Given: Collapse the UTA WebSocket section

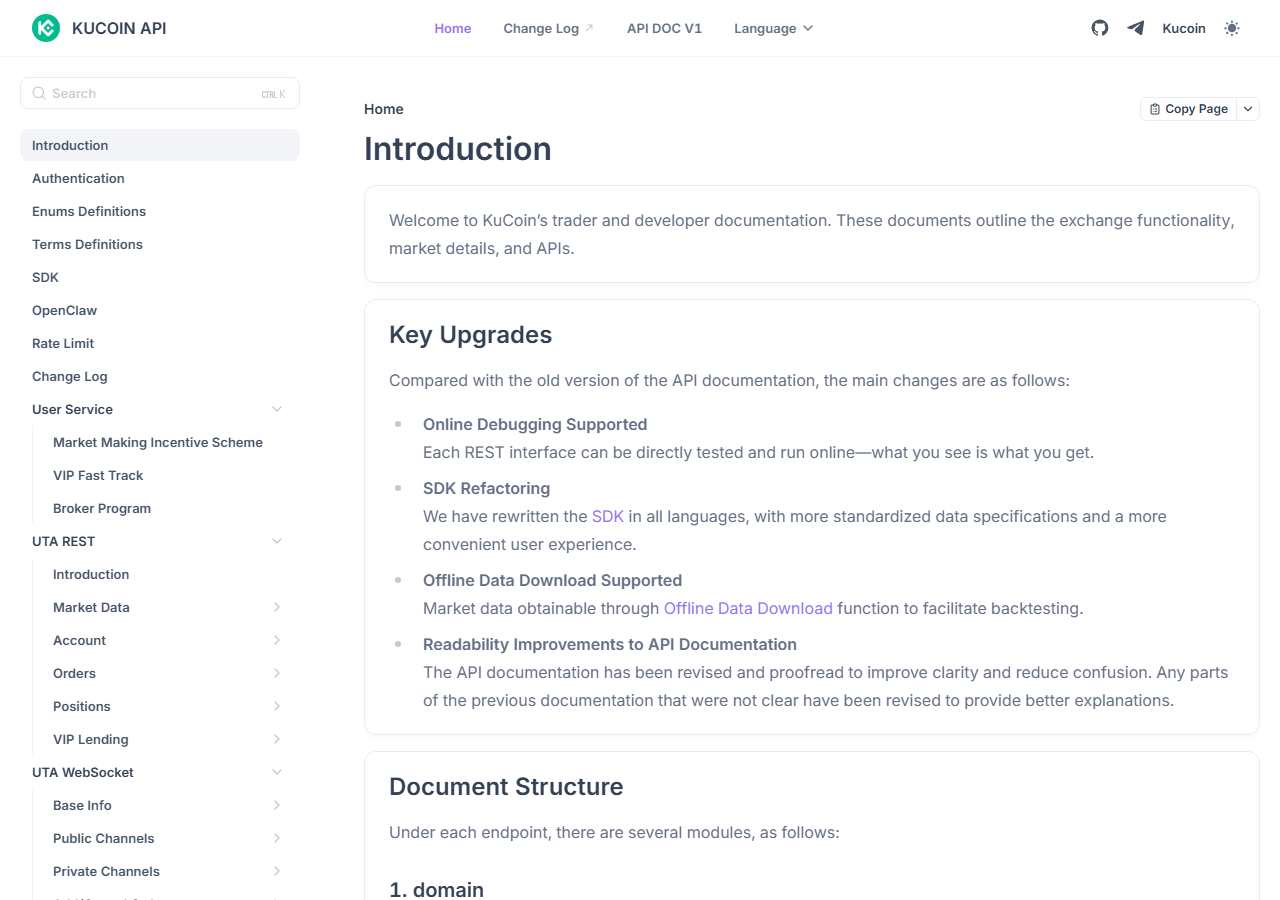Looking at the screenshot, I should [277, 772].
